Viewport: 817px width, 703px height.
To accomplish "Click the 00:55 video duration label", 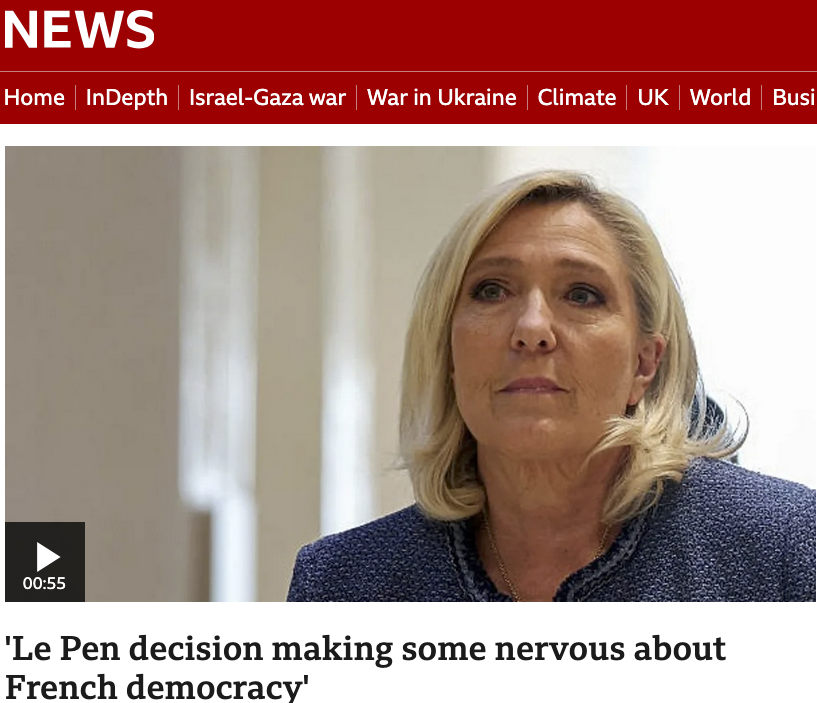I will coord(44,583).
